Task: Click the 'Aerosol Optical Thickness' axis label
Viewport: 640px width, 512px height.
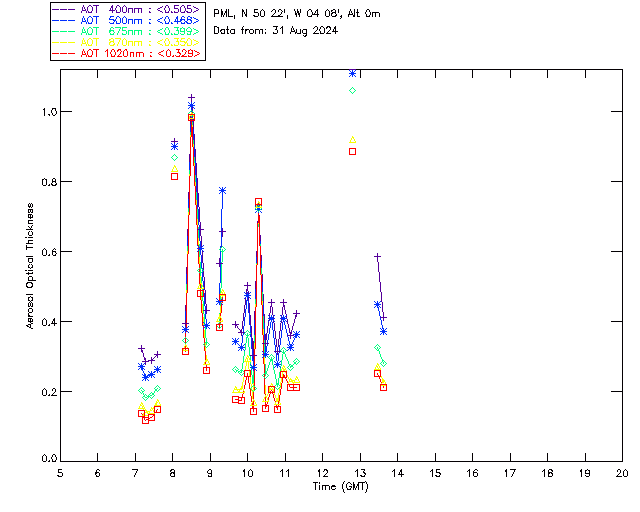Action: (30, 266)
